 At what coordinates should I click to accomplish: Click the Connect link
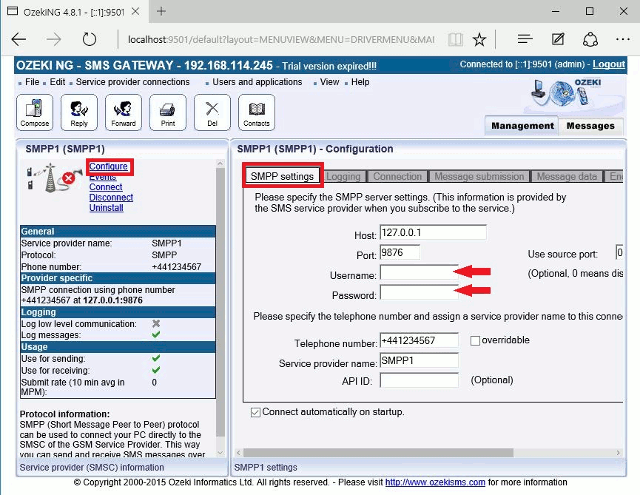pyautogui.click(x=106, y=187)
